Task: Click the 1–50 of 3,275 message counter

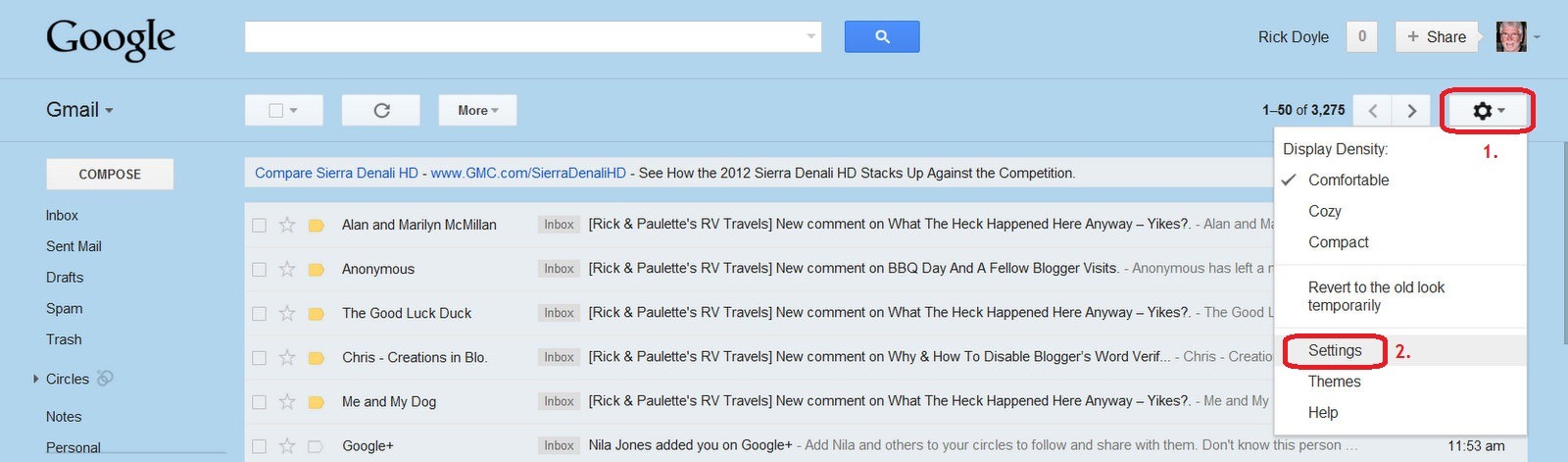Action: 1303,110
